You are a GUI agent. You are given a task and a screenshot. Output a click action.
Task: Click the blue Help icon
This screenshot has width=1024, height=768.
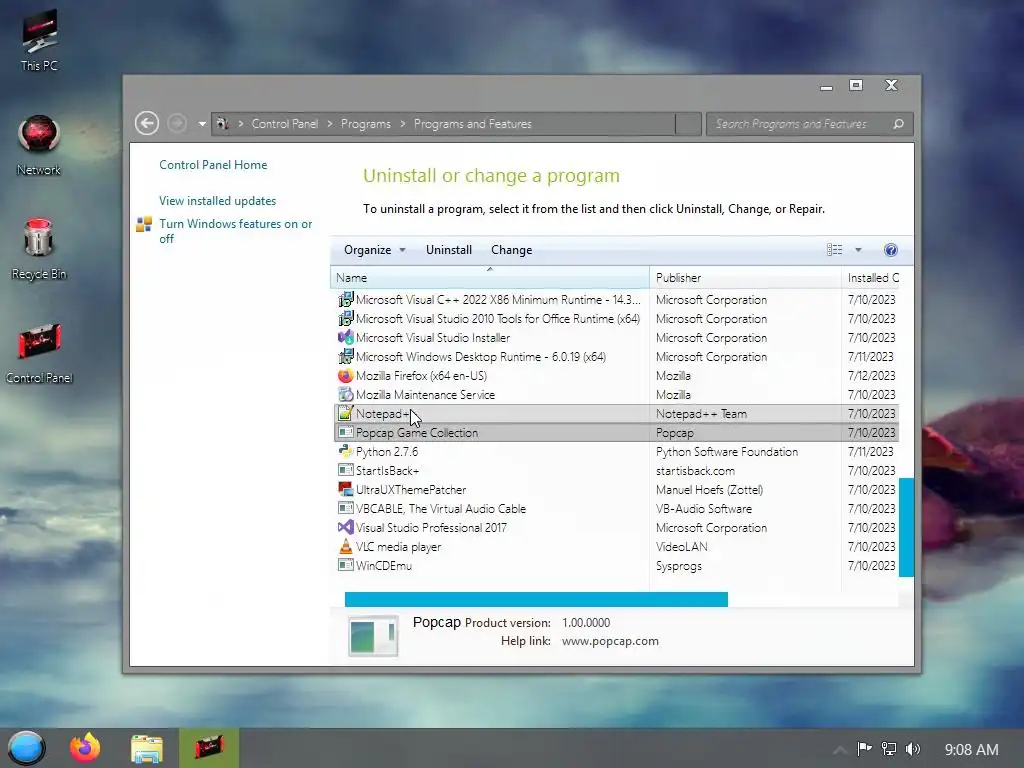click(x=891, y=249)
